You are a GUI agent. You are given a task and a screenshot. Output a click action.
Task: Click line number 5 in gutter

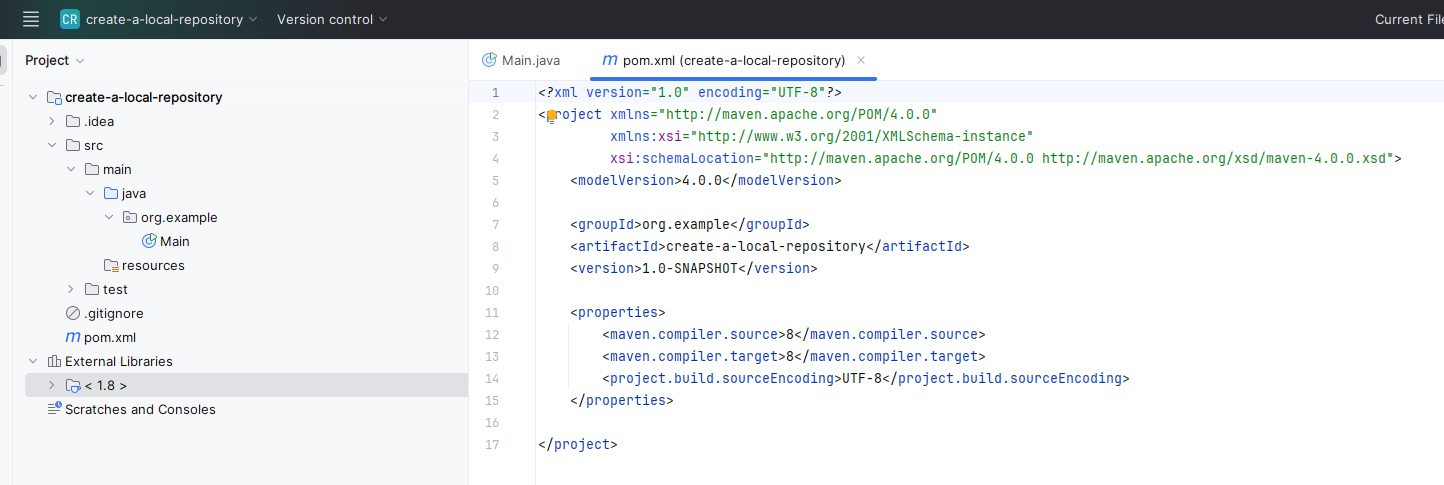[x=495, y=181]
